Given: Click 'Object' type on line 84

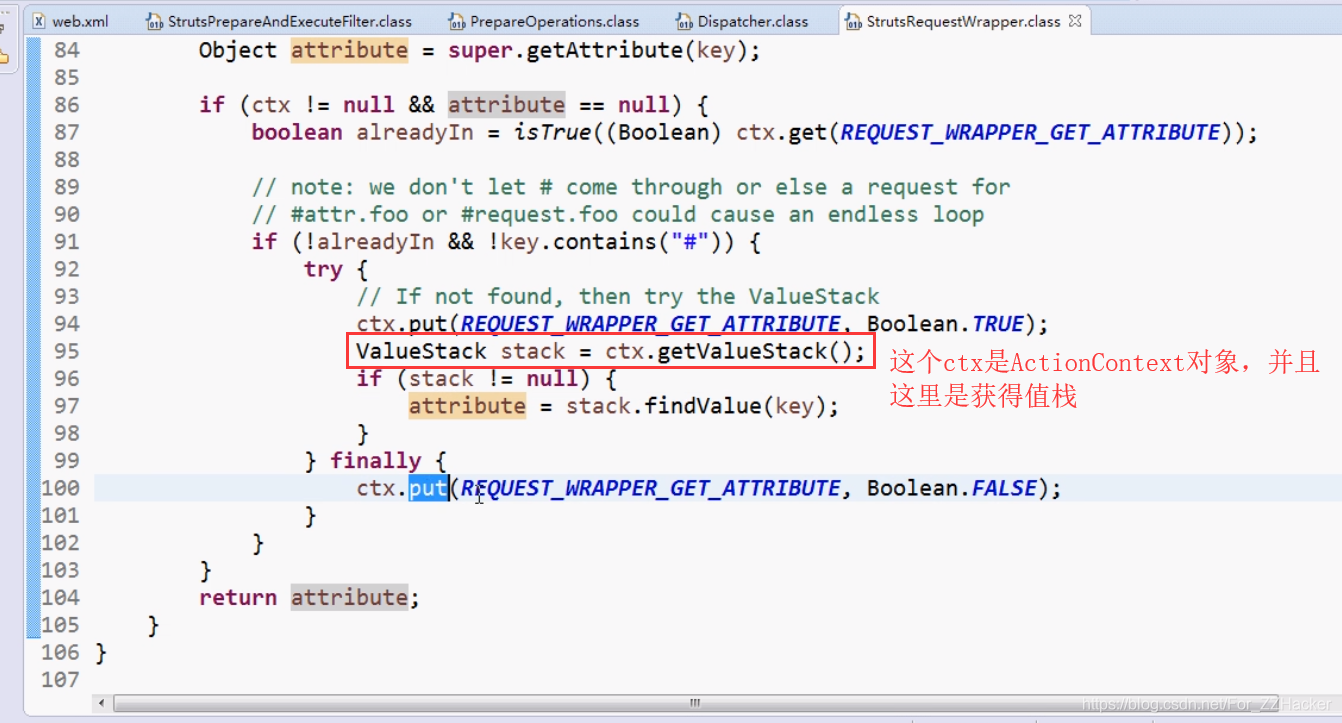Looking at the screenshot, I should (238, 50).
